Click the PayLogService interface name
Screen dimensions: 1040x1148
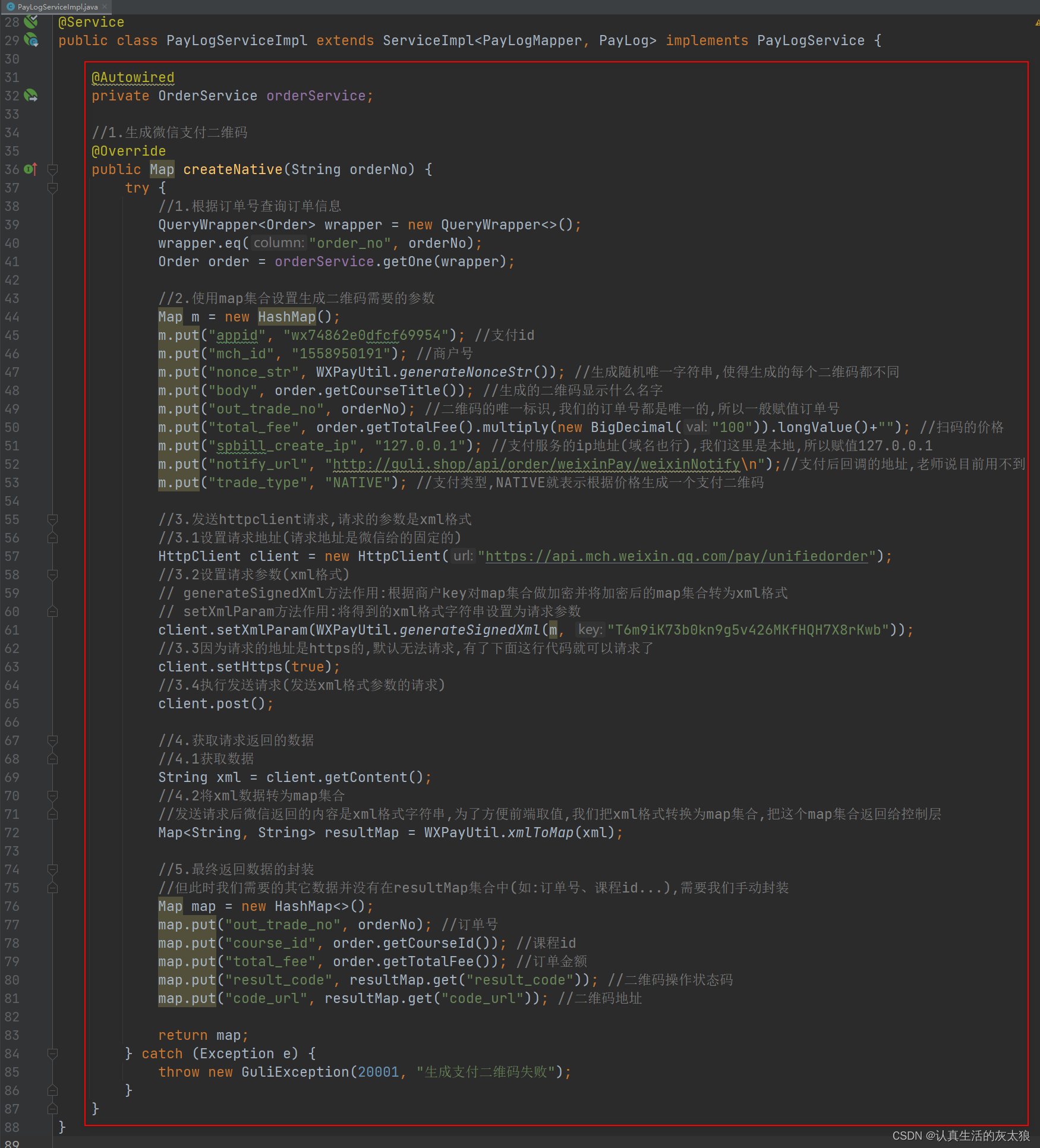pyautogui.click(x=811, y=40)
